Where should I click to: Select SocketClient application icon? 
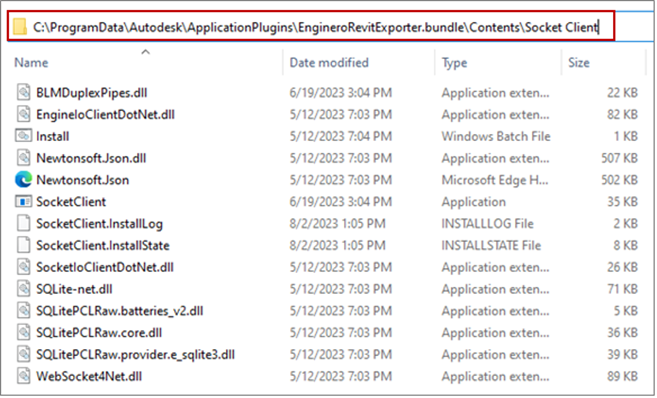pos(23,202)
